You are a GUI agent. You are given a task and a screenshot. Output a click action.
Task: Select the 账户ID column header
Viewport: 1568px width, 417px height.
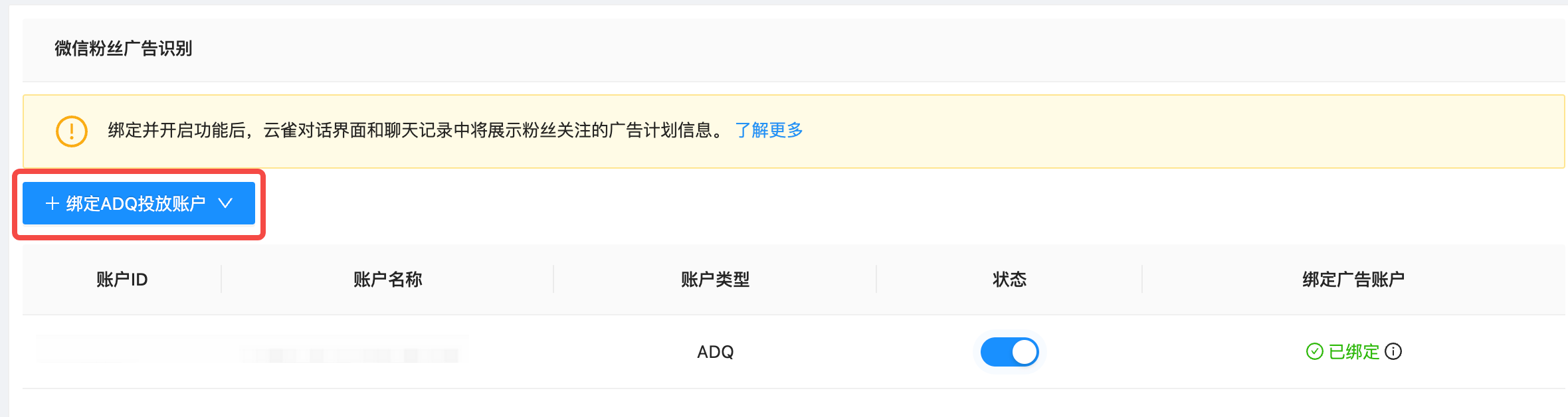[x=123, y=280]
